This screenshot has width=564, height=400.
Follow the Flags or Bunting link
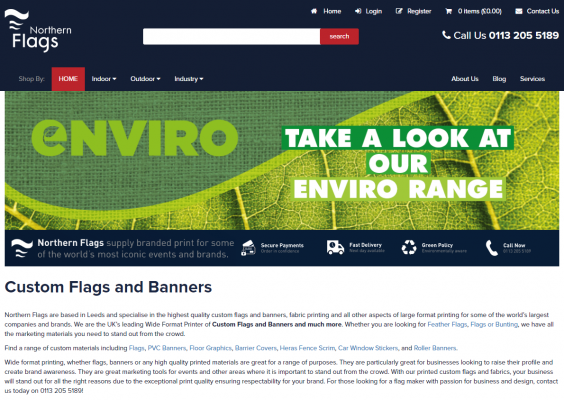494,324
